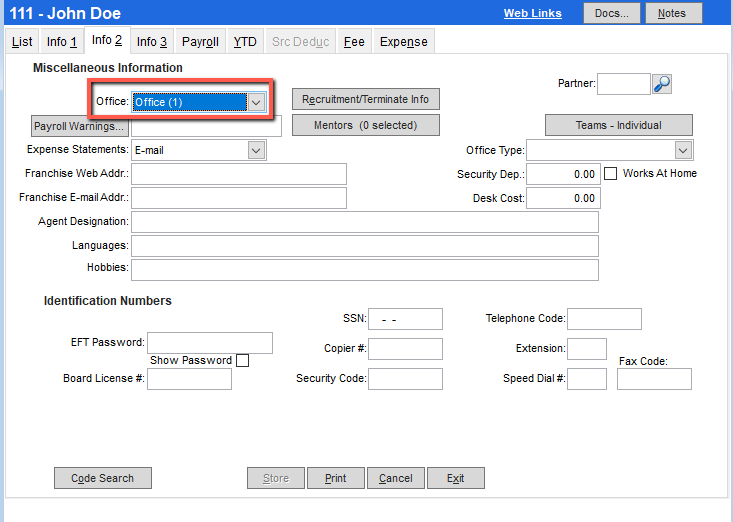Go to the Expense tab

click(403, 42)
